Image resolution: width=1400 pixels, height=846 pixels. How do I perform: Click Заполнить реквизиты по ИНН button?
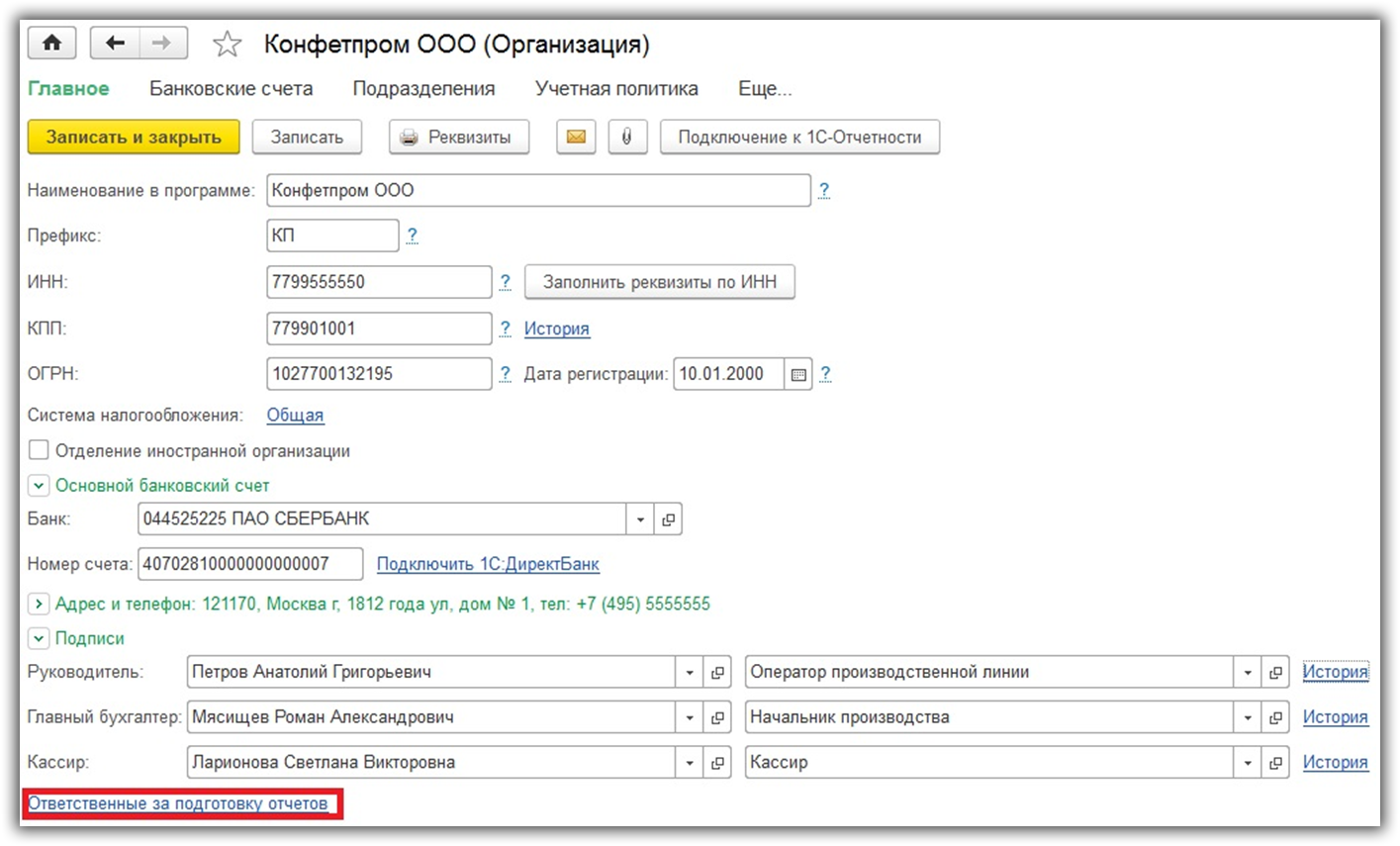click(660, 282)
